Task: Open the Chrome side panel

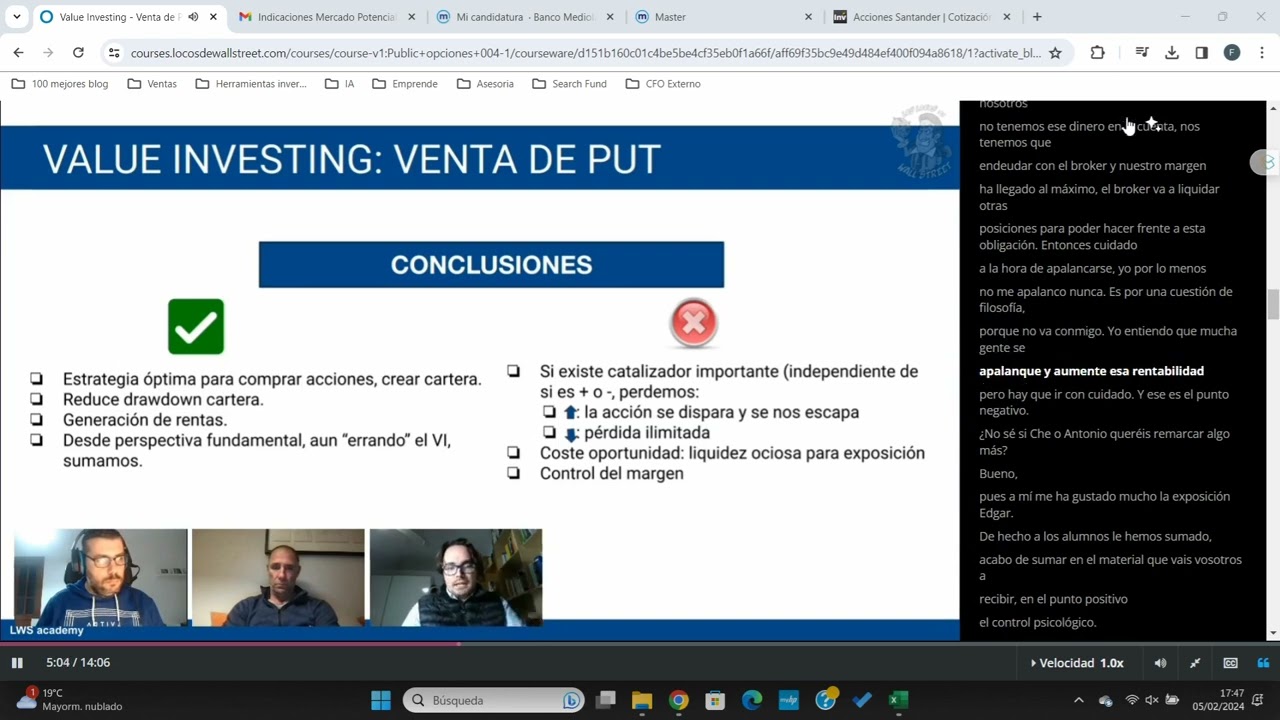Action: [x=1202, y=53]
